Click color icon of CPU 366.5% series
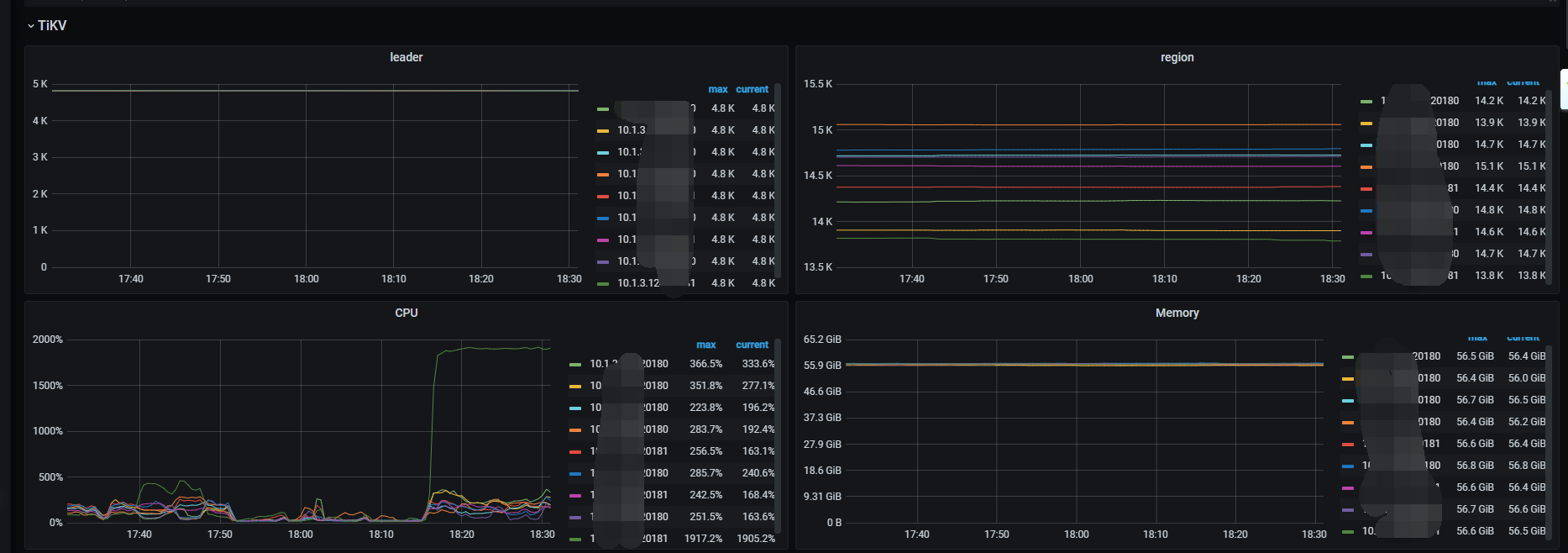The width and height of the screenshot is (1568, 553). [575, 365]
